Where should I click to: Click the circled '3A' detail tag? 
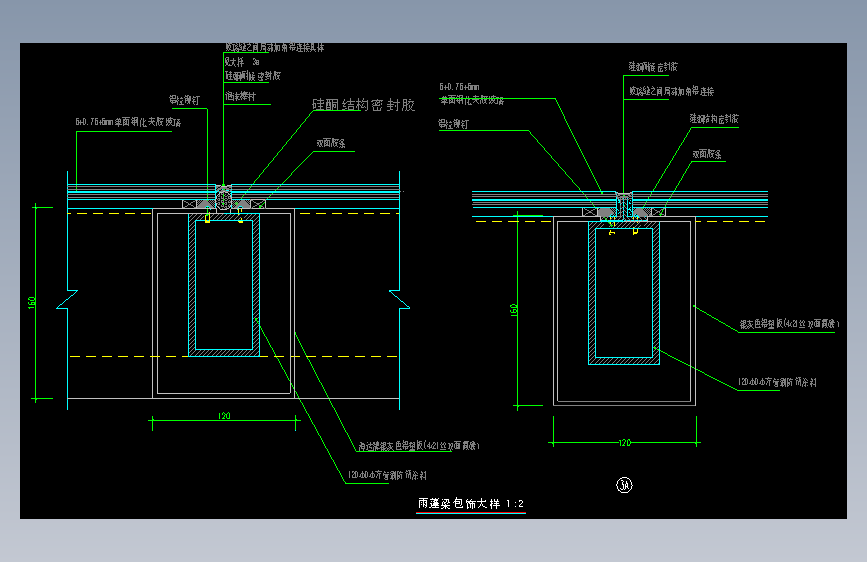[624, 485]
